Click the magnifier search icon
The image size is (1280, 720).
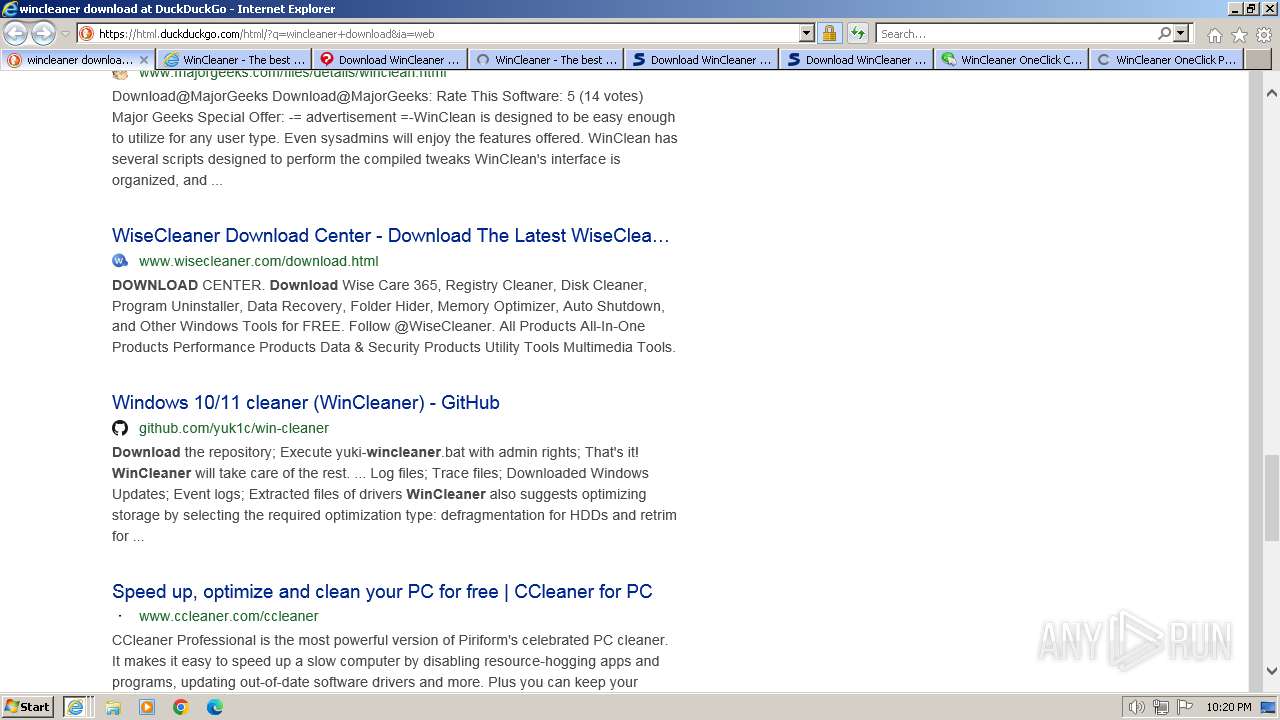click(1164, 34)
